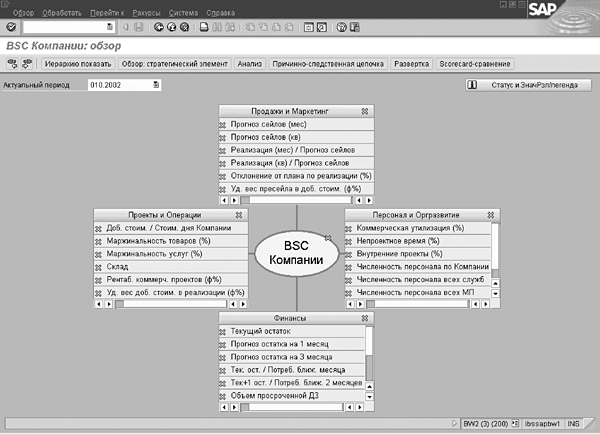Click horizontal scrollbar under Продажи и Маркетинг

tap(297, 200)
